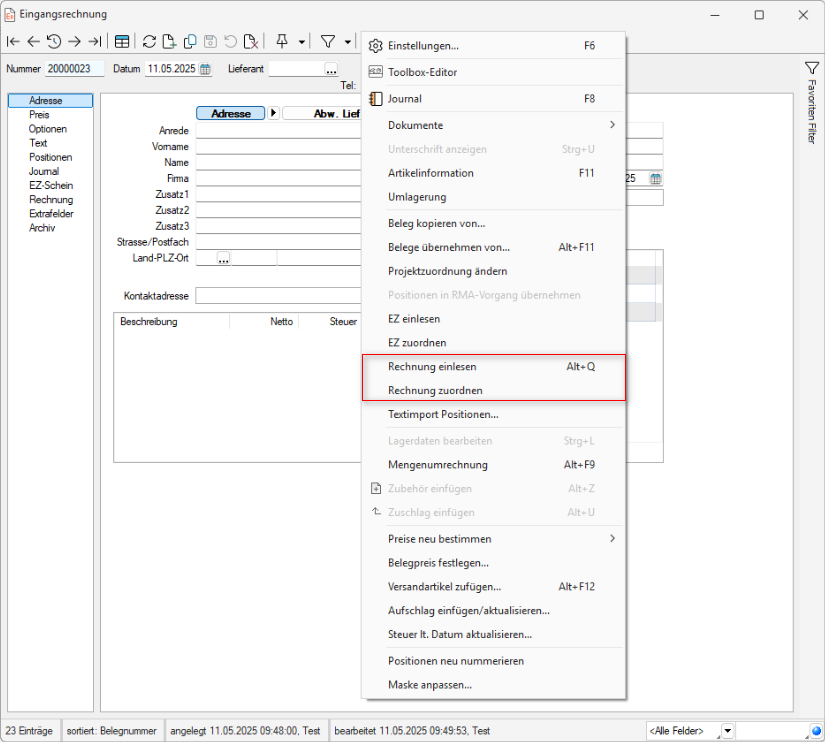Open the dropdown arrow next to the pin icon
825x742 pixels.
[301, 42]
